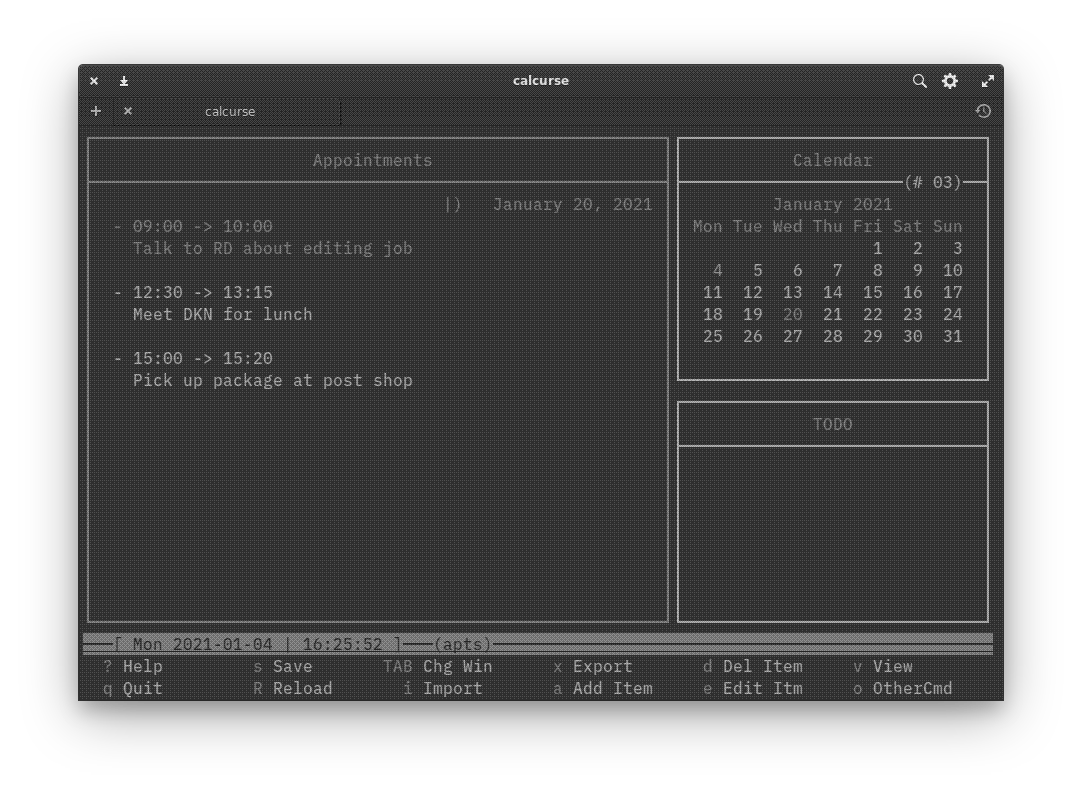
Task: Click the week number (# 03) label
Action: point(933,182)
